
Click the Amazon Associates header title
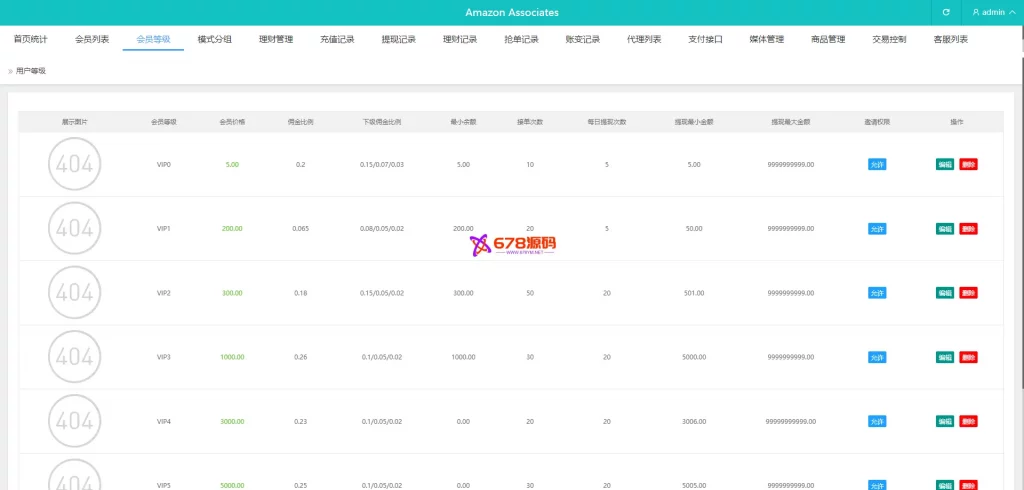pos(512,12)
